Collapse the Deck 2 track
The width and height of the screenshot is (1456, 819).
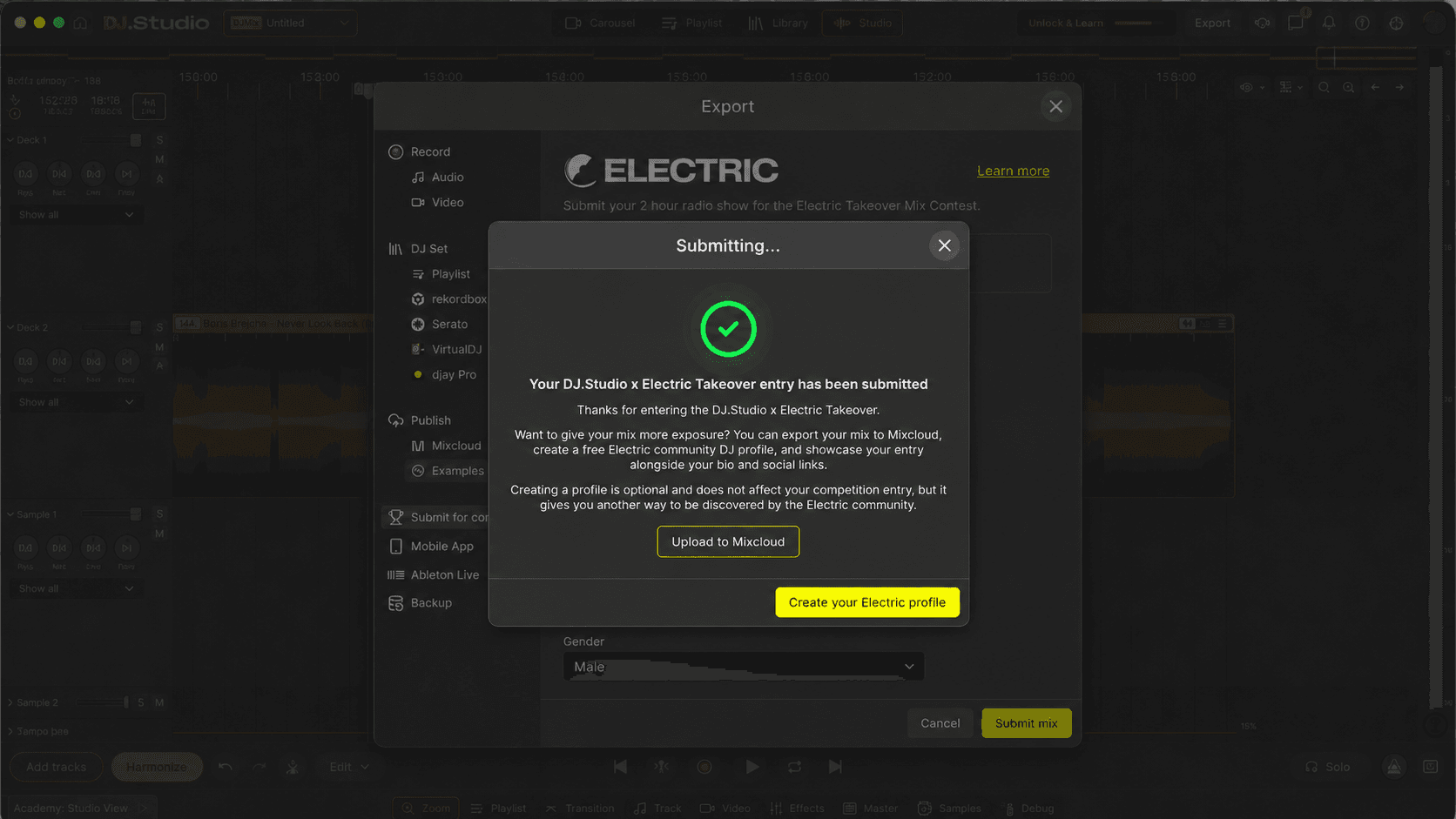pos(10,328)
